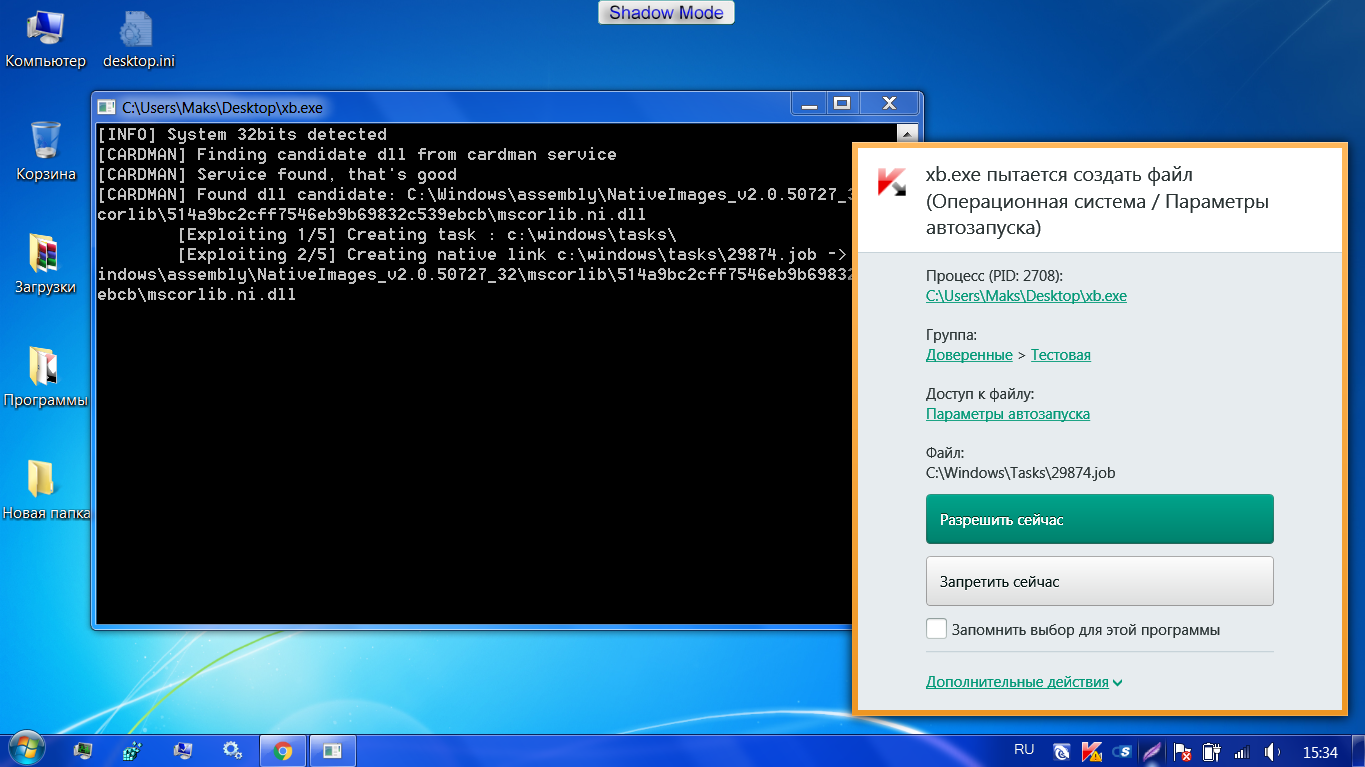Viewport: 1365px width, 767px height.
Task: Click the 'Shadow Mode' button at top
Action: click(x=666, y=13)
